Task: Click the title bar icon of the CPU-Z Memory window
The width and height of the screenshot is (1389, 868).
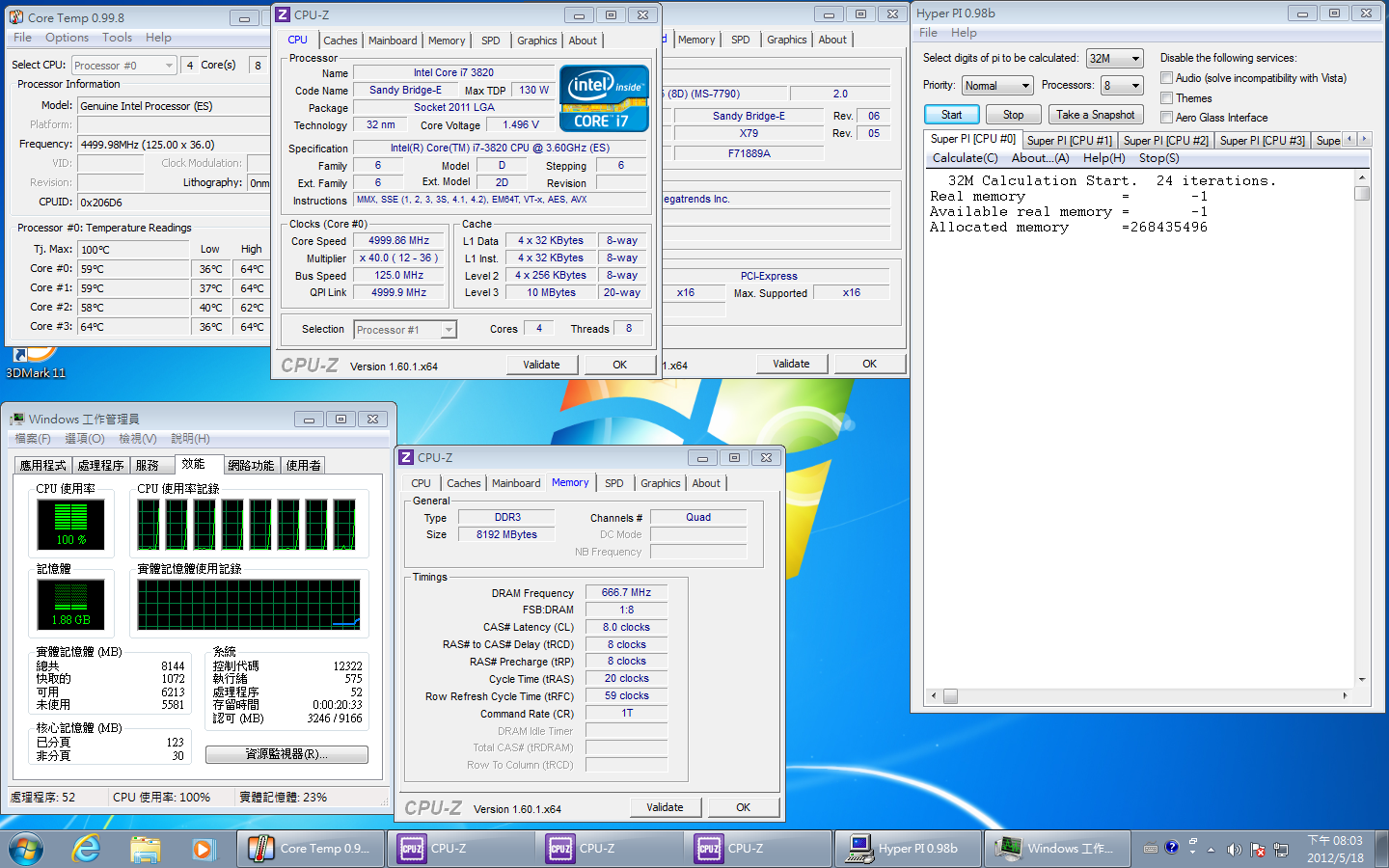Action: (x=406, y=457)
